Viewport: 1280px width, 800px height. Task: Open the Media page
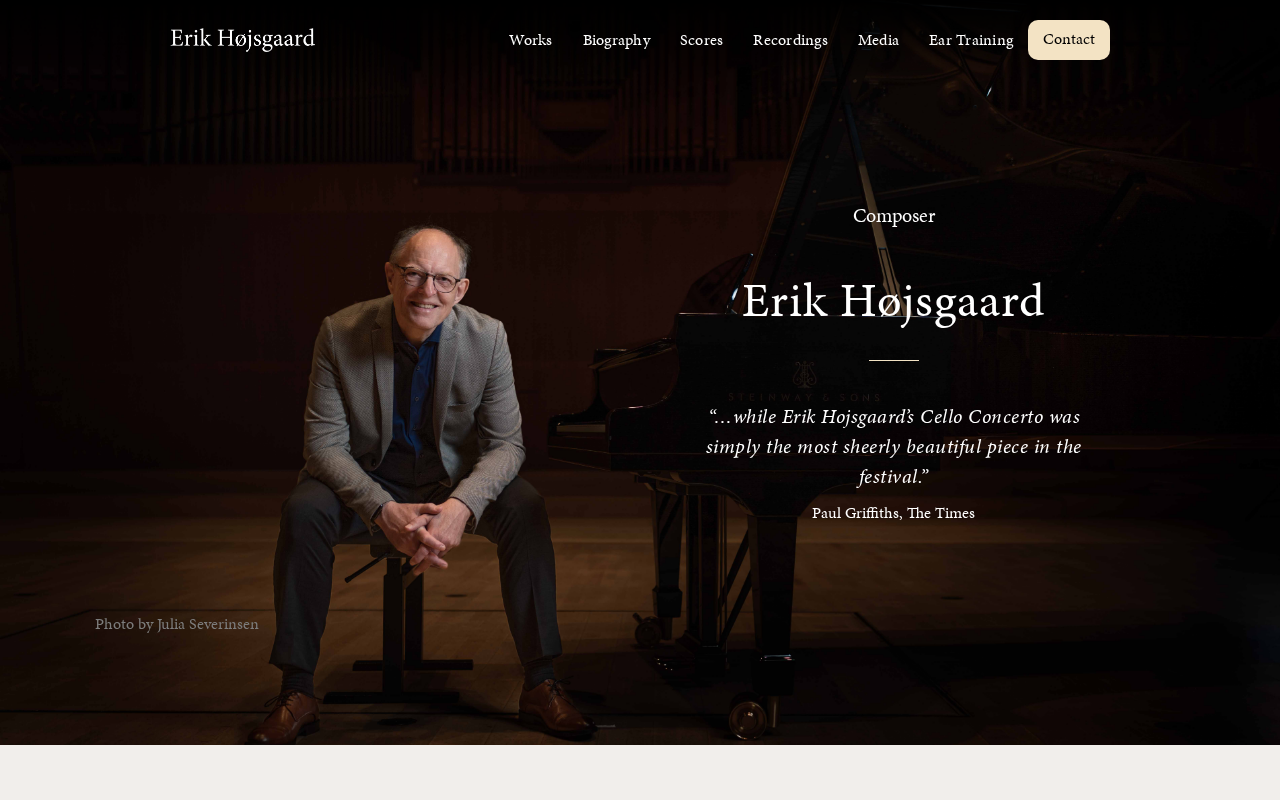(x=878, y=40)
